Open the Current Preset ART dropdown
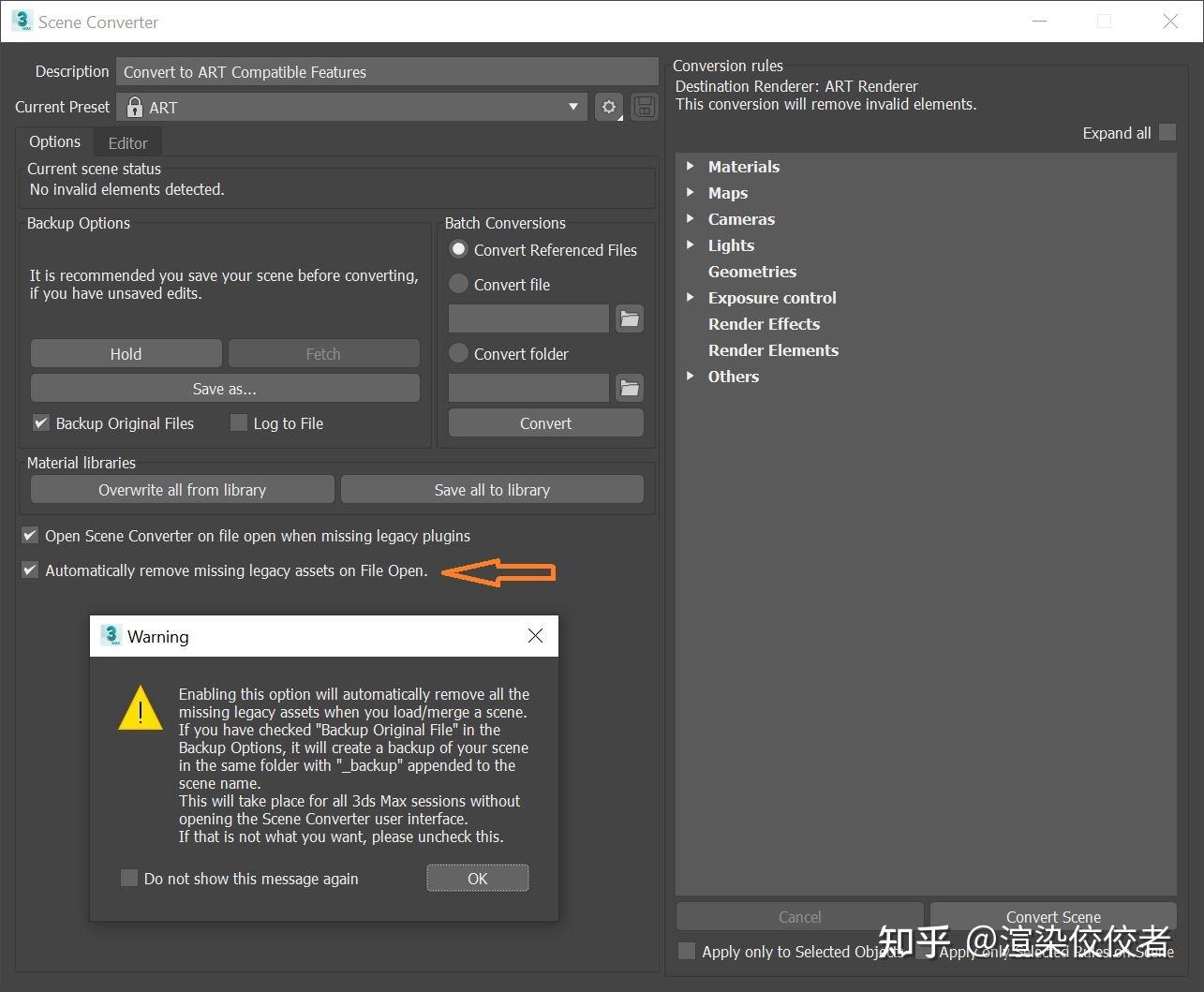The width and height of the screenshot is (1204, 992). point(351,107)
